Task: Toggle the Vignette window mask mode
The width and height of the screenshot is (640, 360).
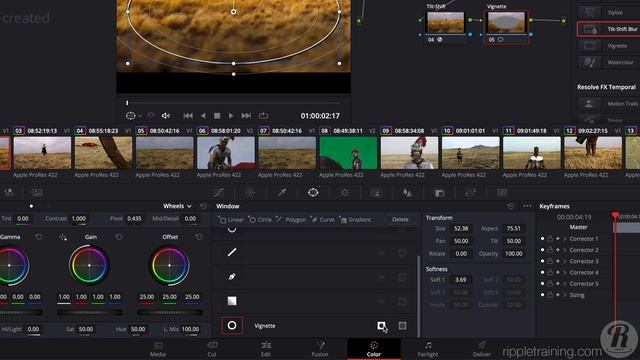Action: (x=402, y=325)
